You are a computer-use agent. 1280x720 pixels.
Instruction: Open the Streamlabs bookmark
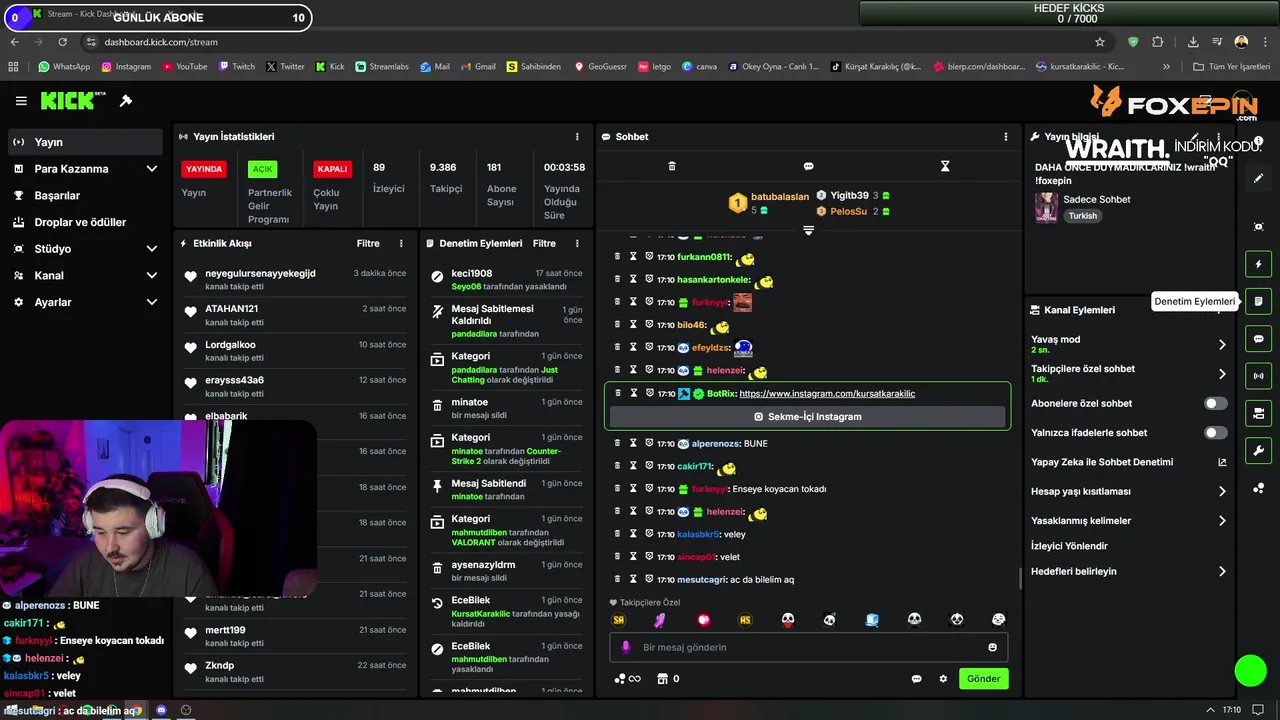pos(381,67)
